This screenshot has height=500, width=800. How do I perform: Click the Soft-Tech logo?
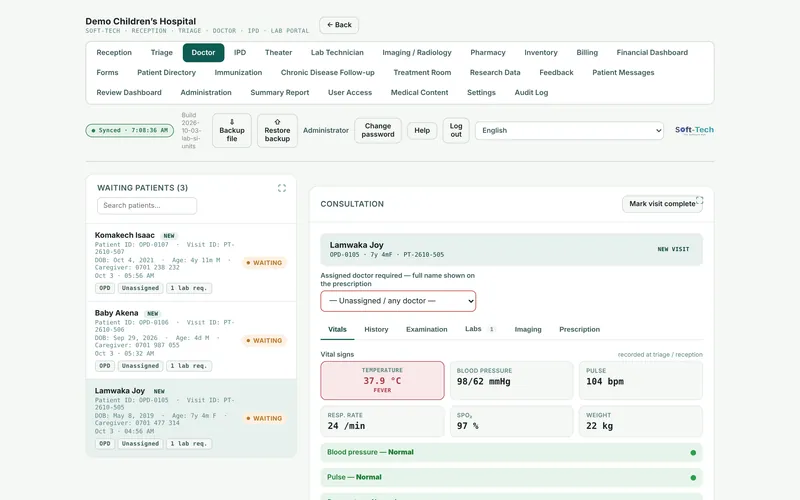click(694, 130)
